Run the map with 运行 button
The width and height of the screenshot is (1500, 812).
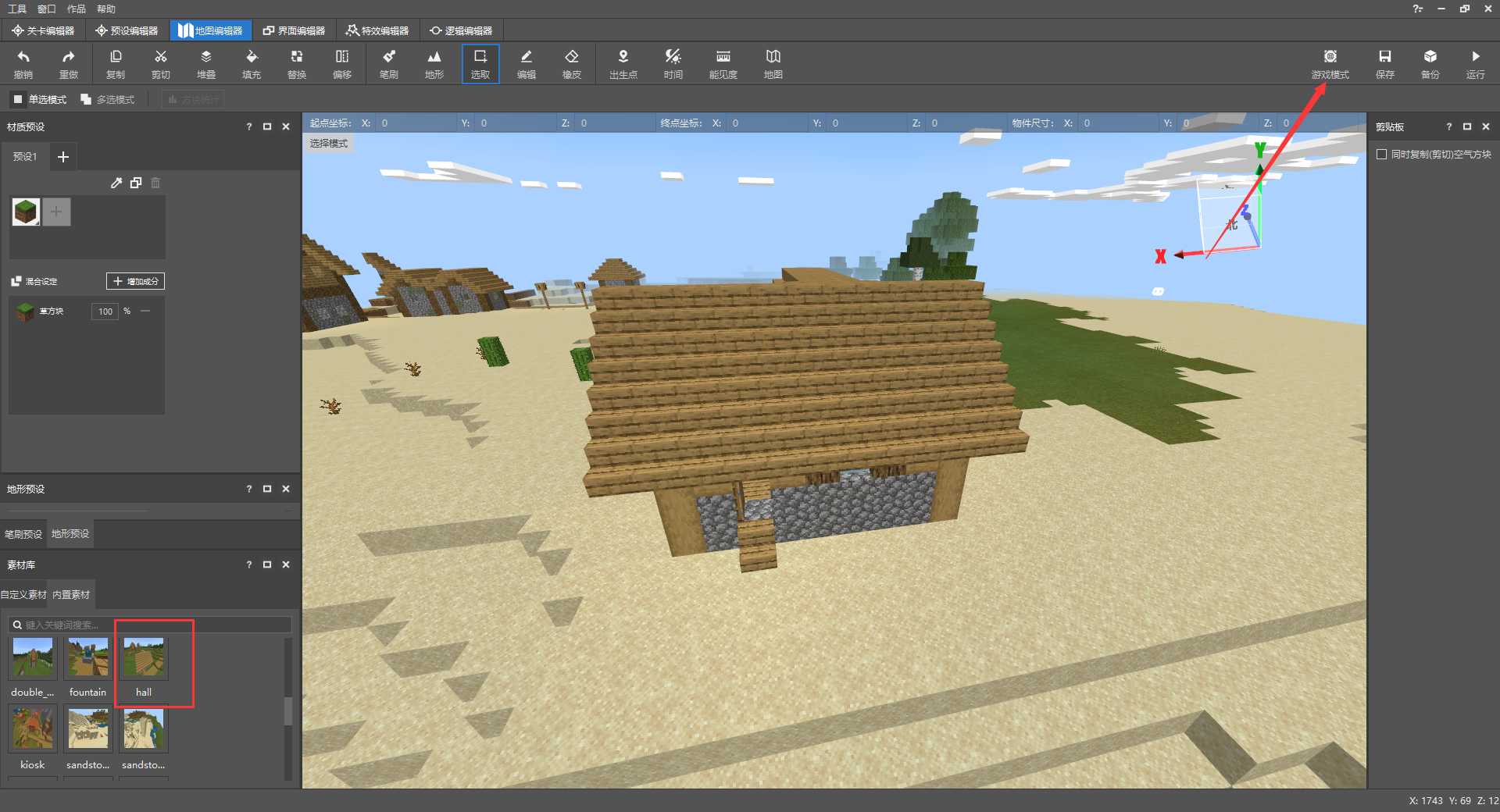(1476, 63)
